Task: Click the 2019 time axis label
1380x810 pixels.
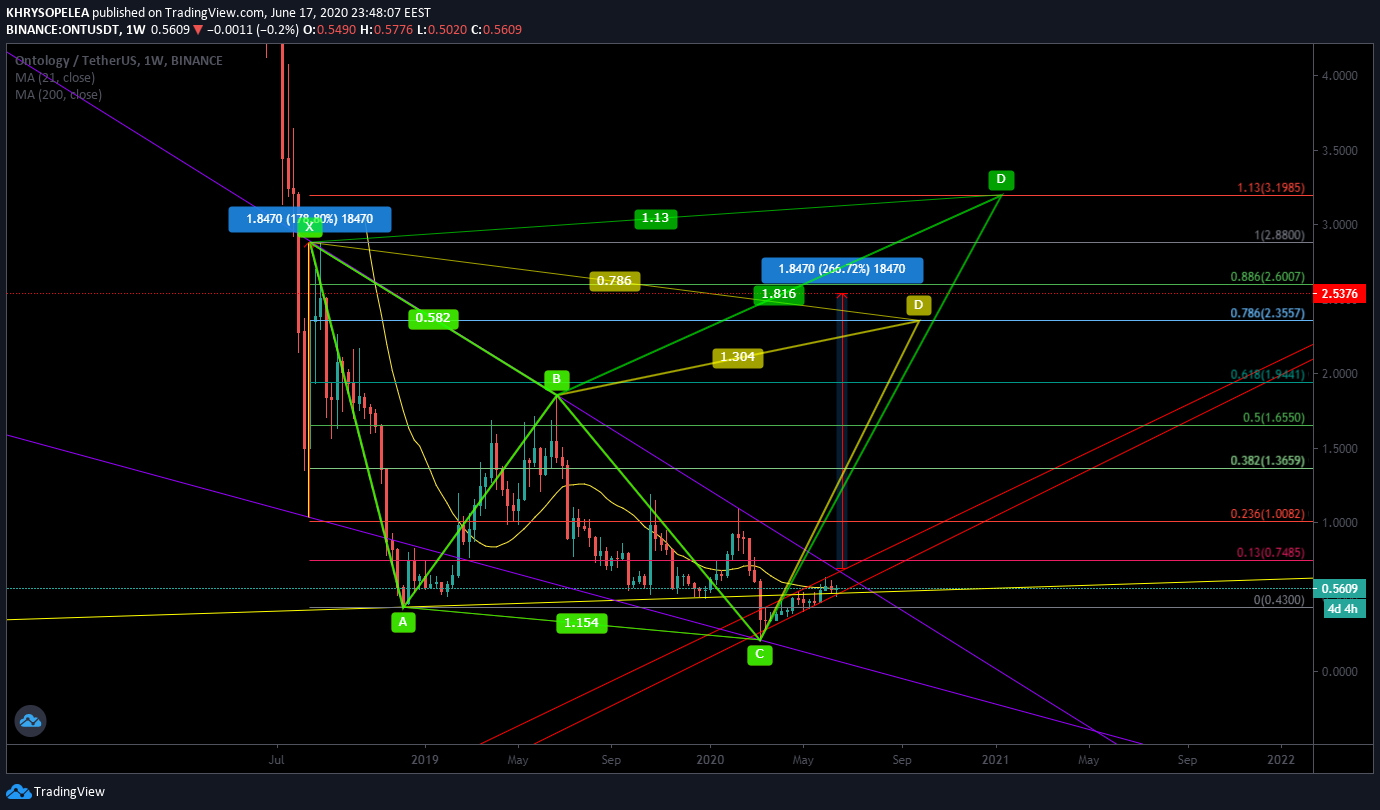Action: click(425, 760)
